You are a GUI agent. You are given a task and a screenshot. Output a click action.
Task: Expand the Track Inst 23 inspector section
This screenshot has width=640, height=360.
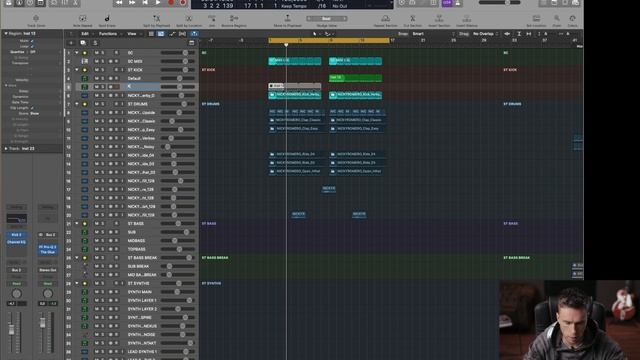6,149
